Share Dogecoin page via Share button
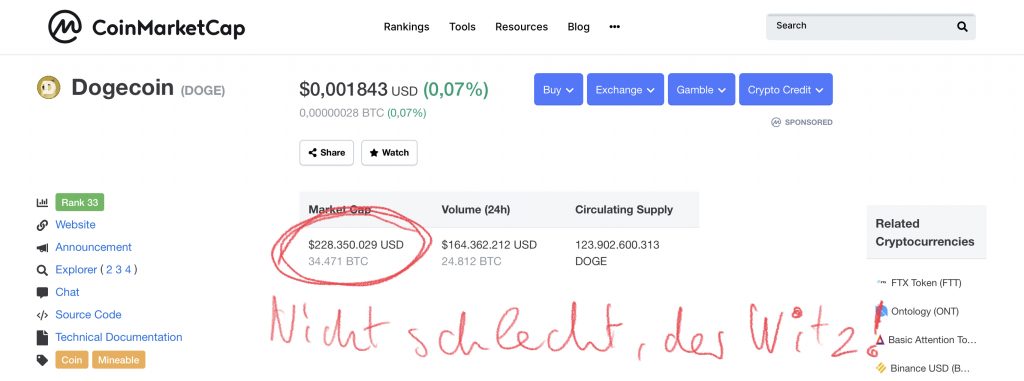 coord(327,152)
